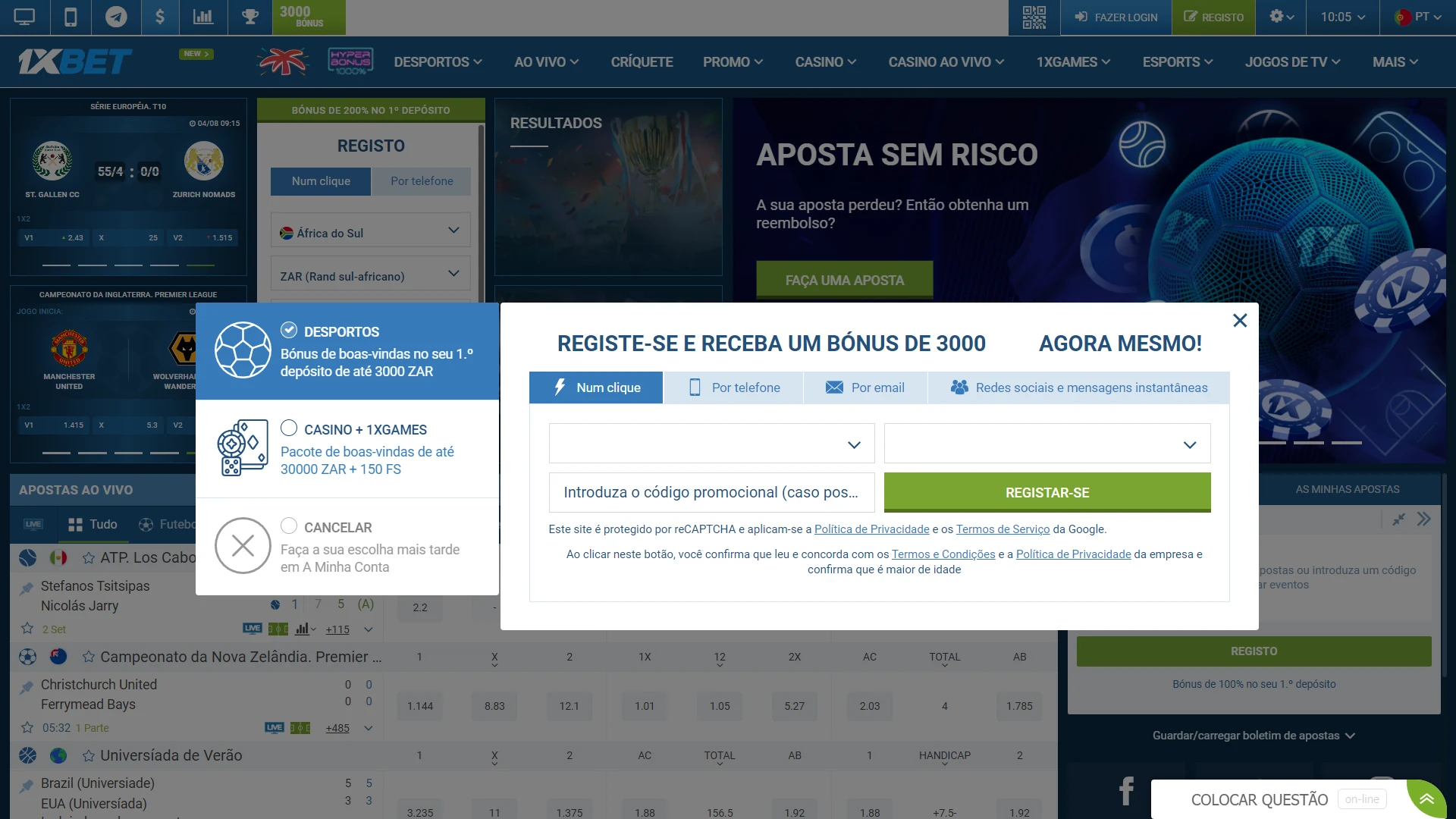
Task: Expand the Promo menu
Action: point(733,62)
